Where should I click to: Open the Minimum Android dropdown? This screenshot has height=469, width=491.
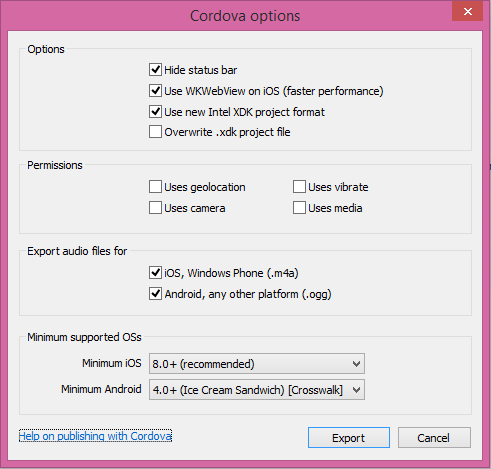pyautogui.click(x=257, y=390)
